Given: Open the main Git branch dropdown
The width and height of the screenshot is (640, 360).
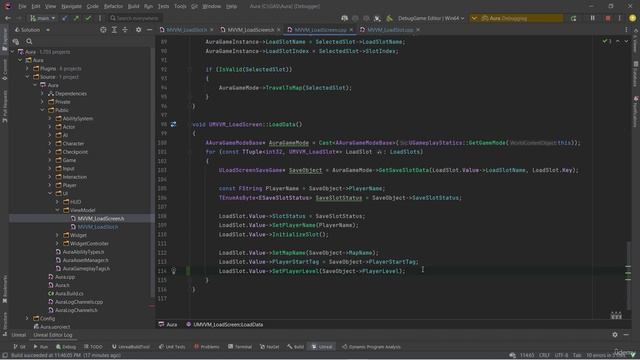Looking at the screenshot, I should 42,18.
